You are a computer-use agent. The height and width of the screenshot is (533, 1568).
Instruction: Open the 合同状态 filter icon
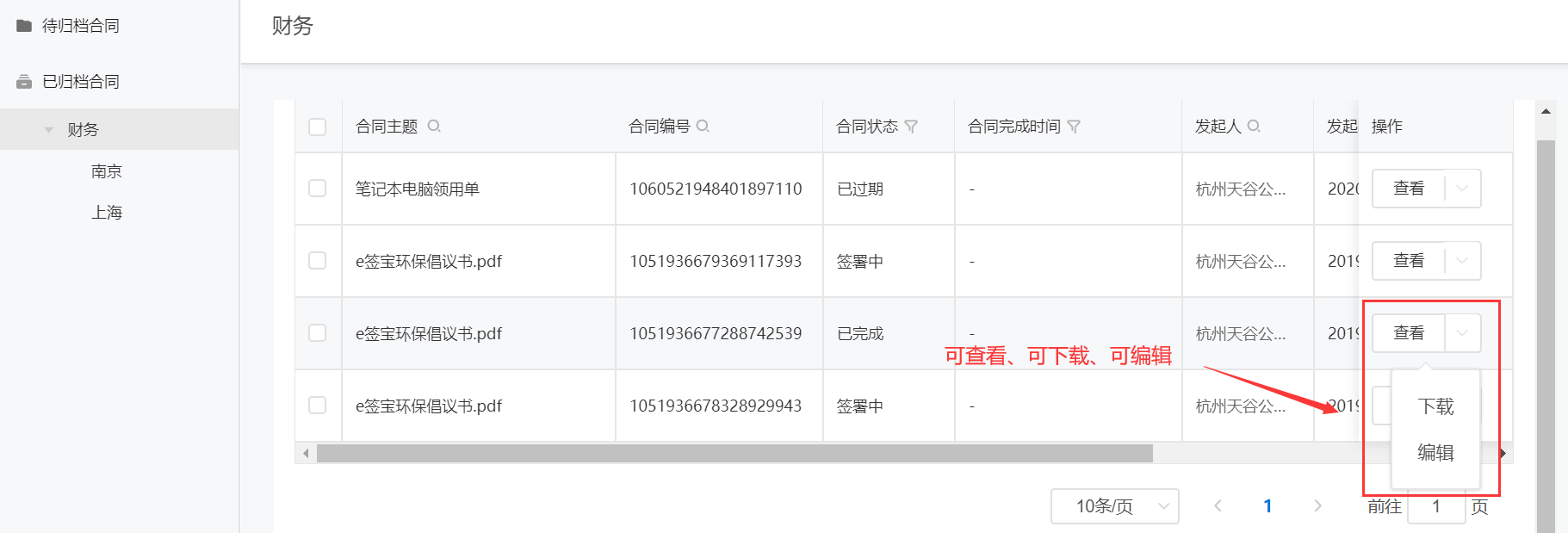(911, 127)
